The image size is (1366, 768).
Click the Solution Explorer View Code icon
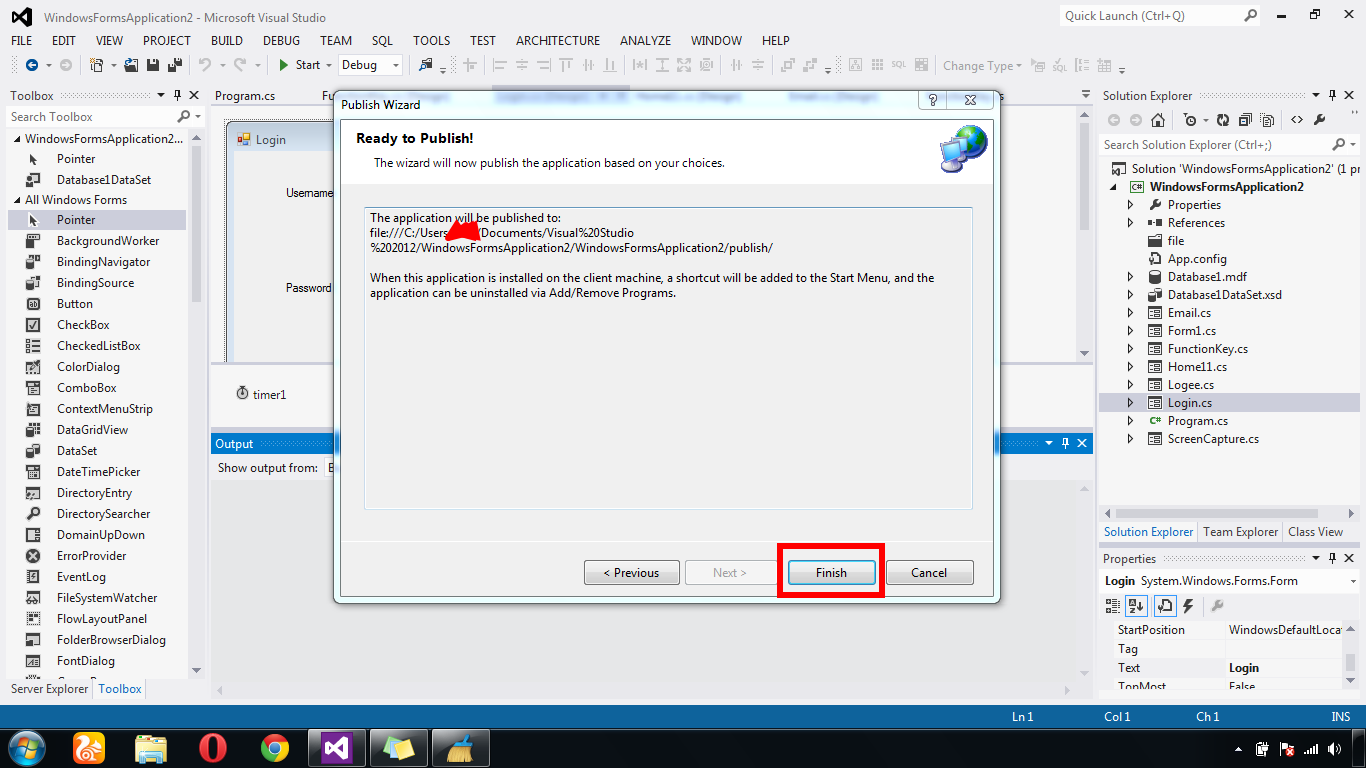click(x=1297, y=120)
